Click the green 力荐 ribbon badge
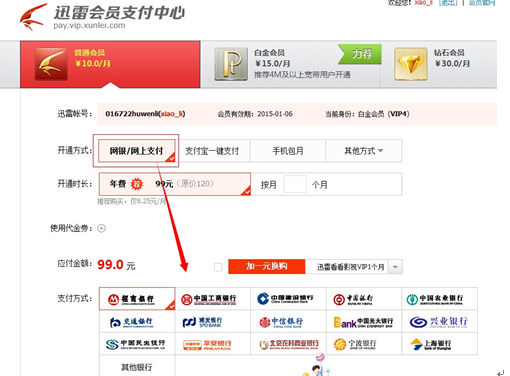 point(360,54)
